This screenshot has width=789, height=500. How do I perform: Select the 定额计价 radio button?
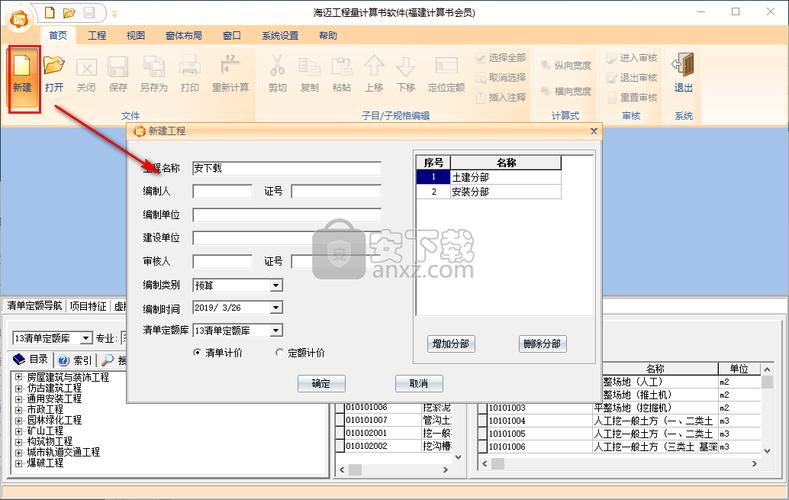[279, 353]
